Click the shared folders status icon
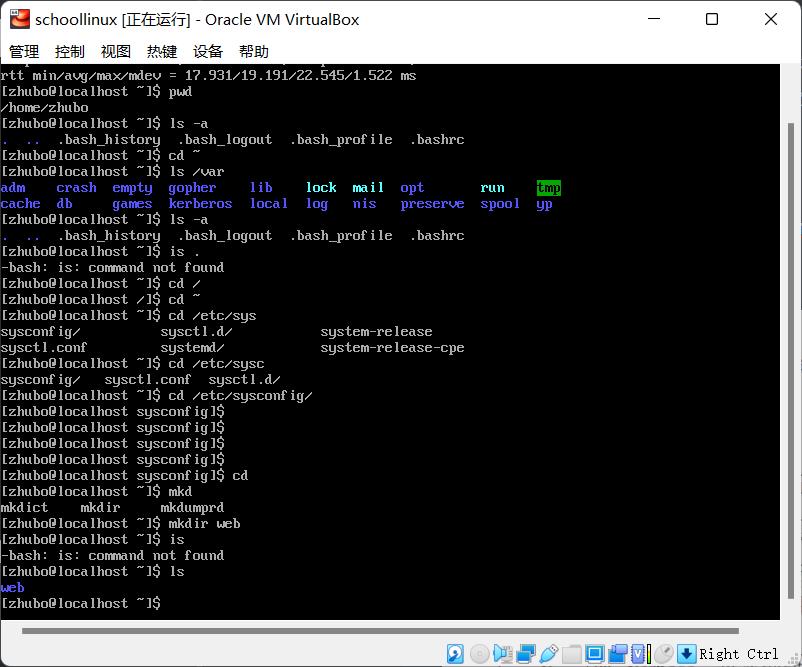The width and height of the screenshot is (802, 667). (572, 654)
